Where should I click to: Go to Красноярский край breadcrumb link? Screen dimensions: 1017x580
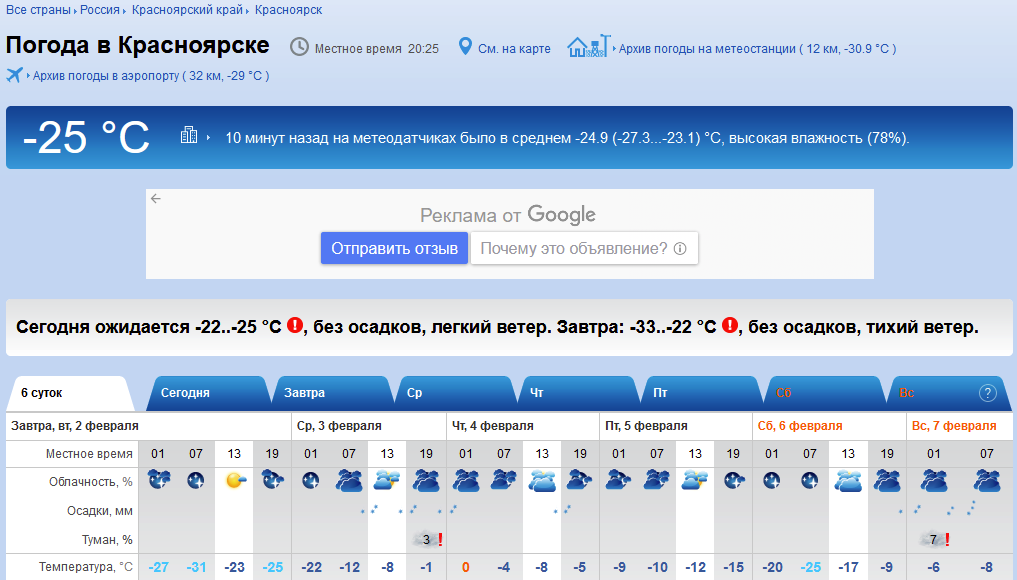(x=189, y=9)
